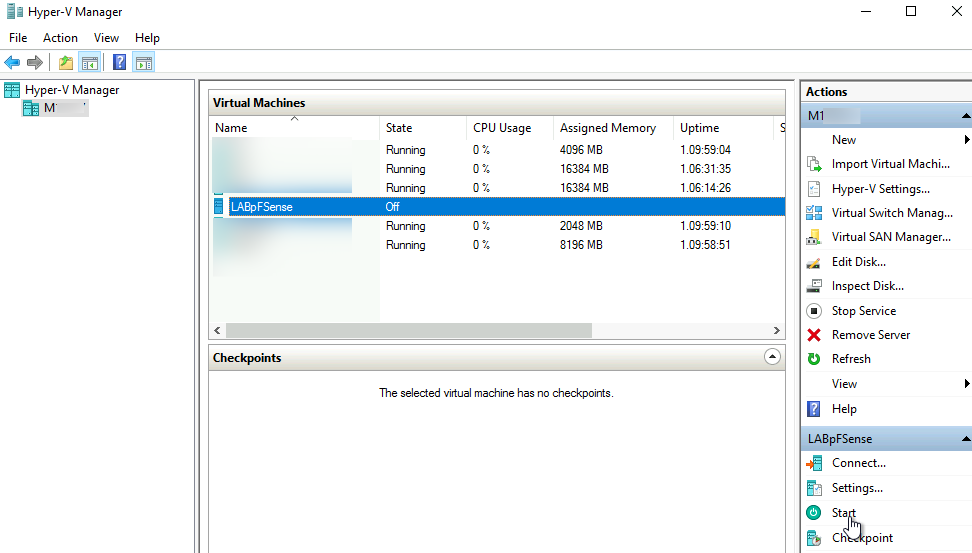Select Hyper-V Manager root in tree
The height and width of the screenshot is (553, 972).
pyautogui.click(x=72, y=90)
